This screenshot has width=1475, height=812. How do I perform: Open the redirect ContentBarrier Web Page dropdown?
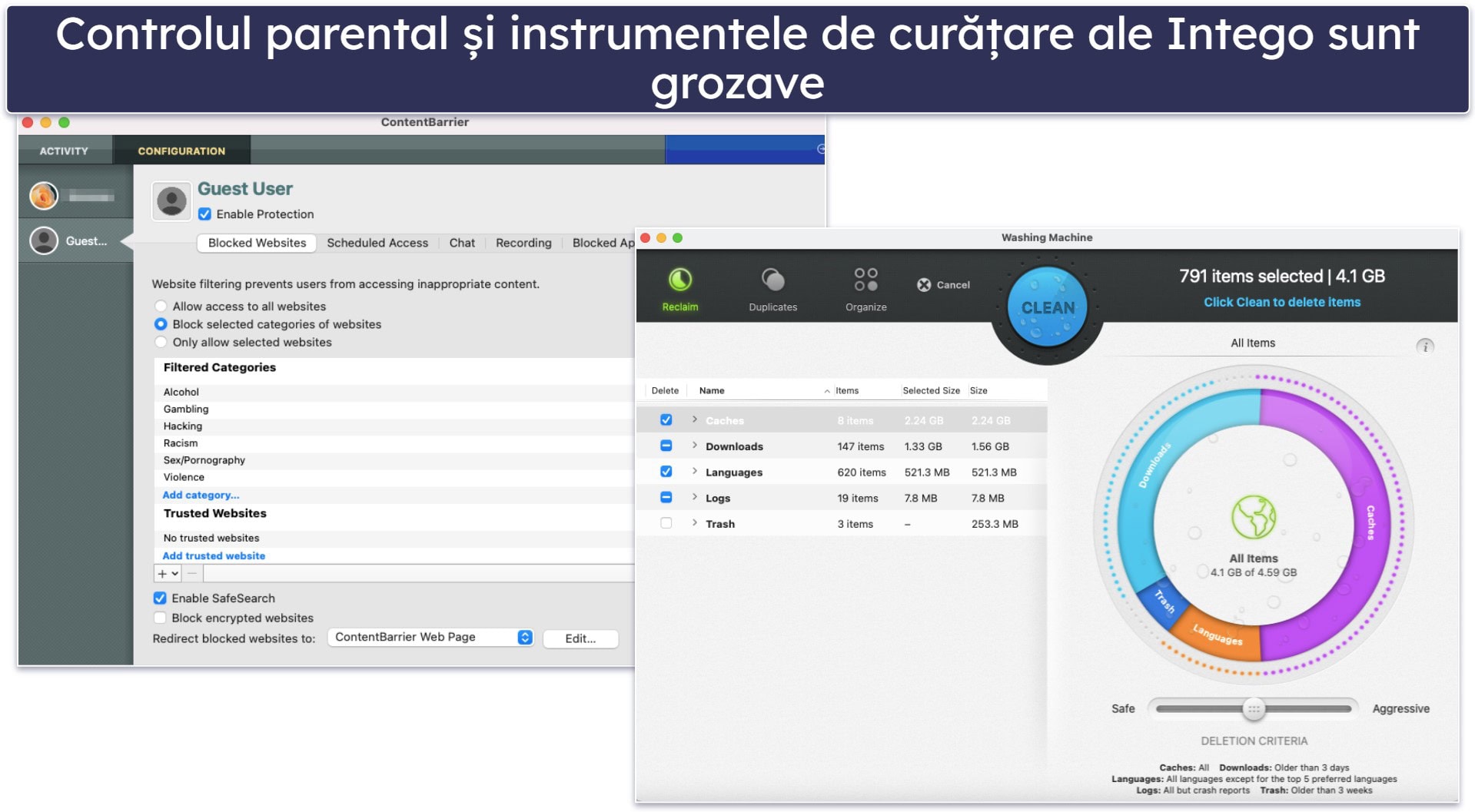point(430,637)
